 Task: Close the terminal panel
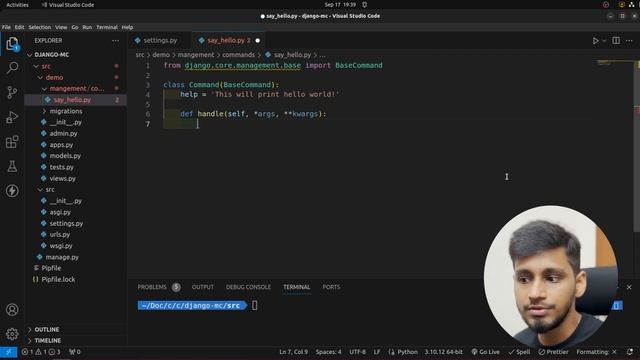[x=629, y=287]
